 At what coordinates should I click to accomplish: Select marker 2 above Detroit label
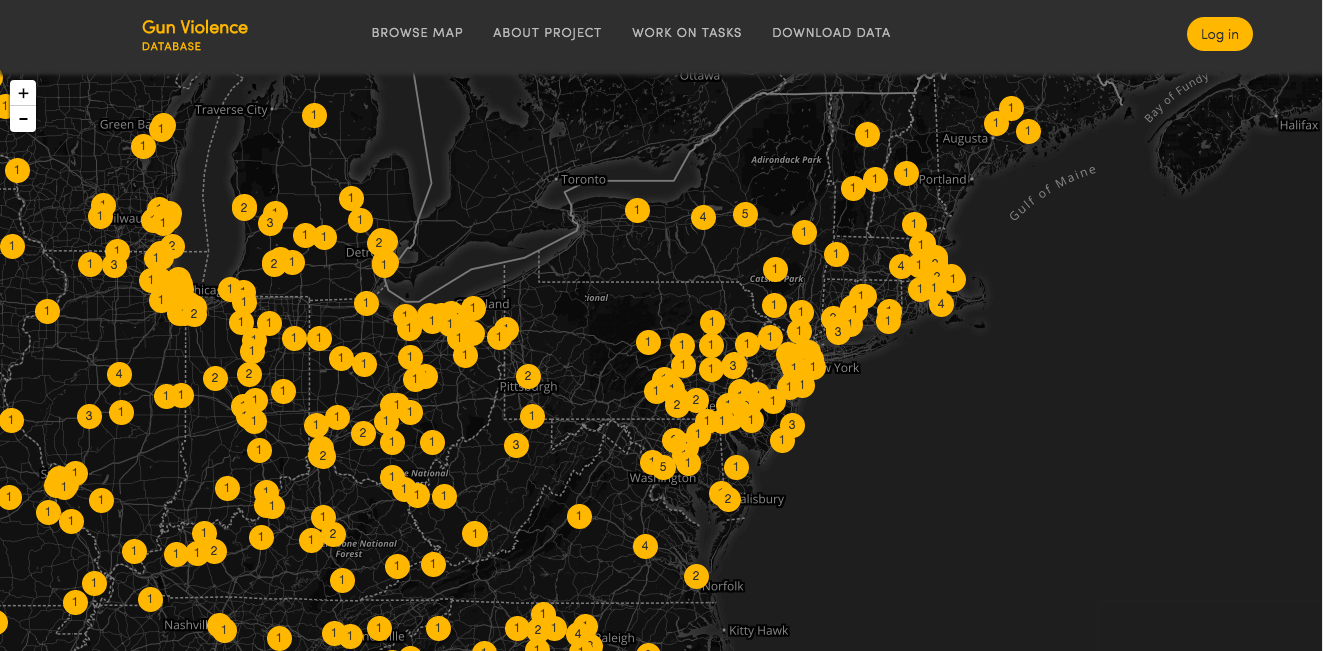coord(379,242)
